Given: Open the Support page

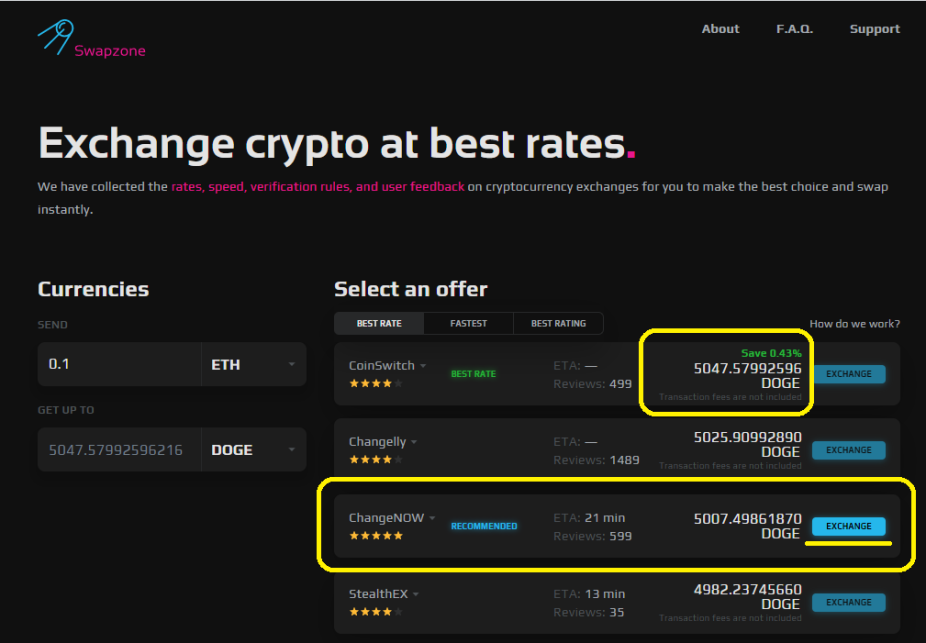Looking at the screenshot, I should [x=875, y=29].
